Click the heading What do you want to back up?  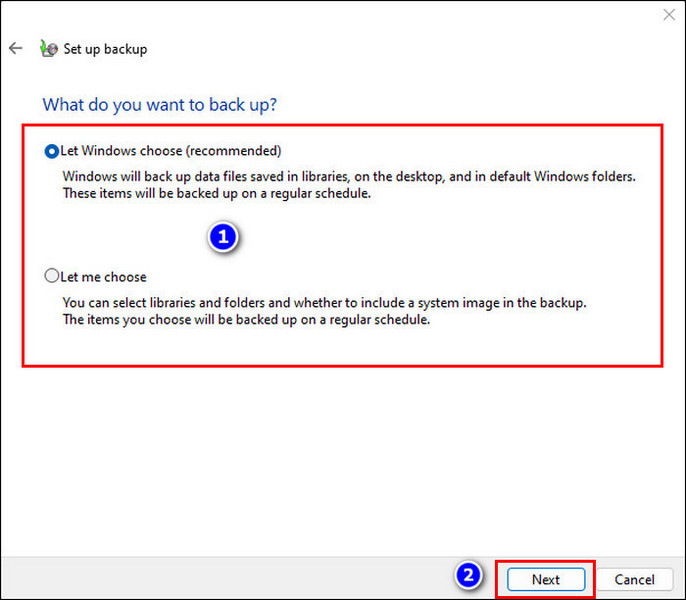(x=160, y=105)
